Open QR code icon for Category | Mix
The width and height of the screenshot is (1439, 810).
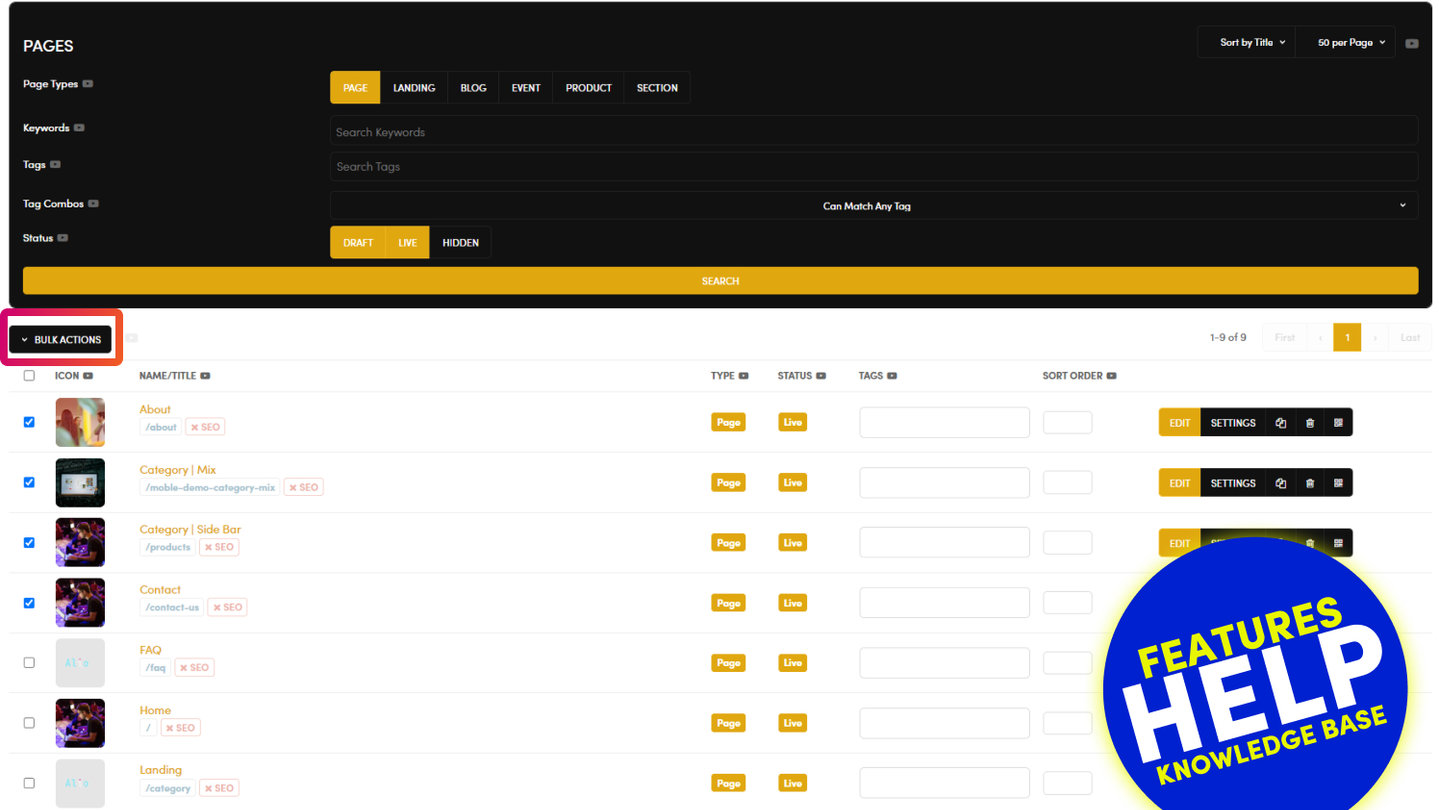pyautogui.click(x=1338, y=483)
